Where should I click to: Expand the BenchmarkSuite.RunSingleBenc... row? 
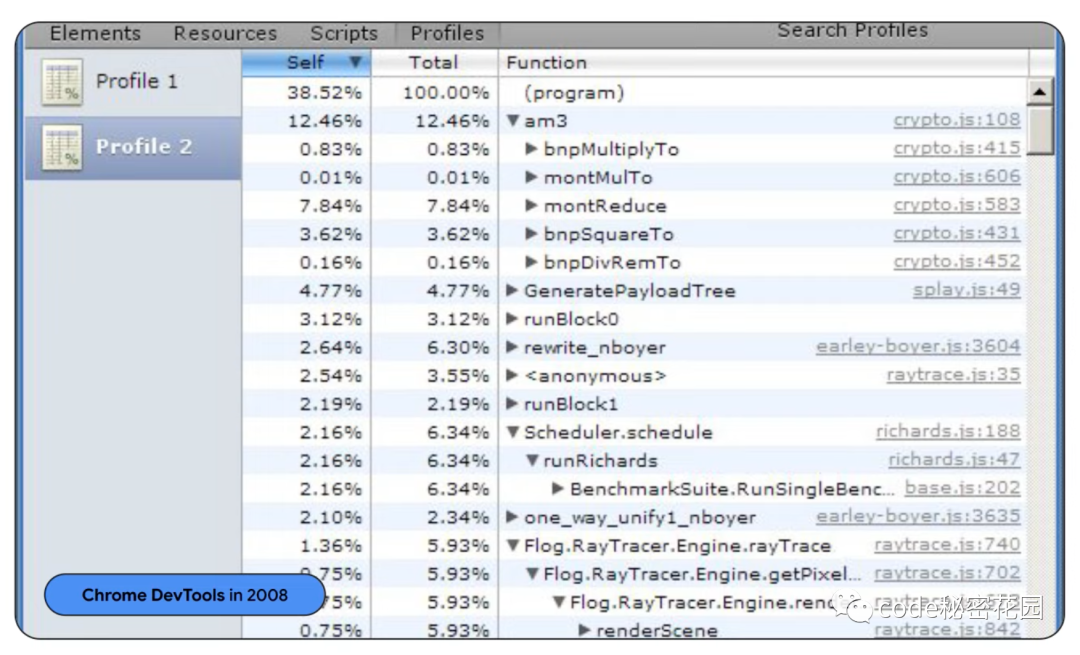tap(557, 488)
